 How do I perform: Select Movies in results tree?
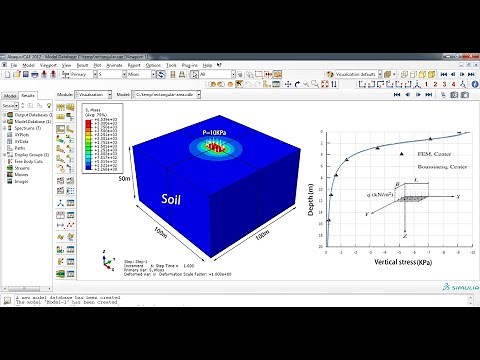(x=21, y=175)
